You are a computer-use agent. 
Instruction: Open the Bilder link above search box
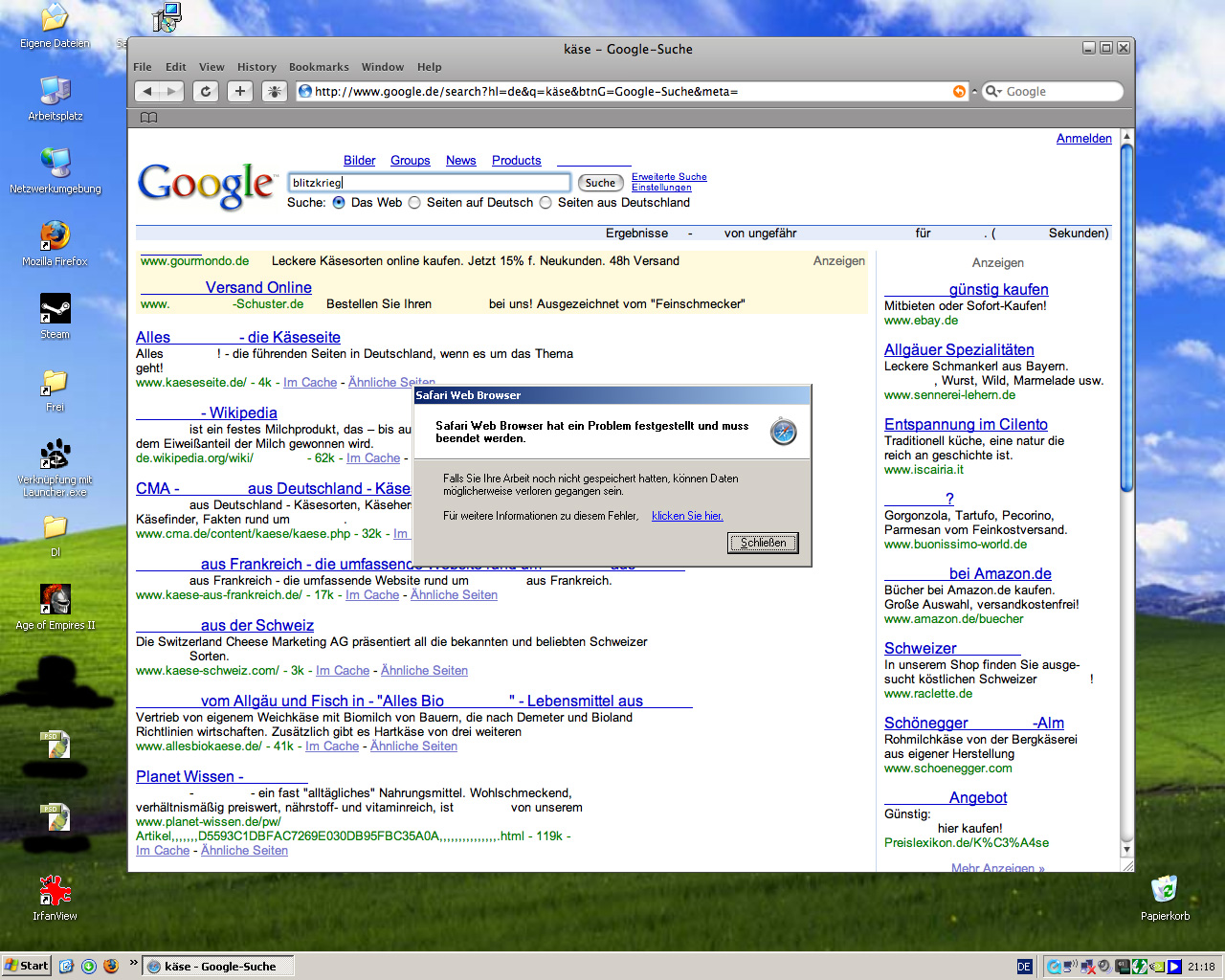click(360, 161)
